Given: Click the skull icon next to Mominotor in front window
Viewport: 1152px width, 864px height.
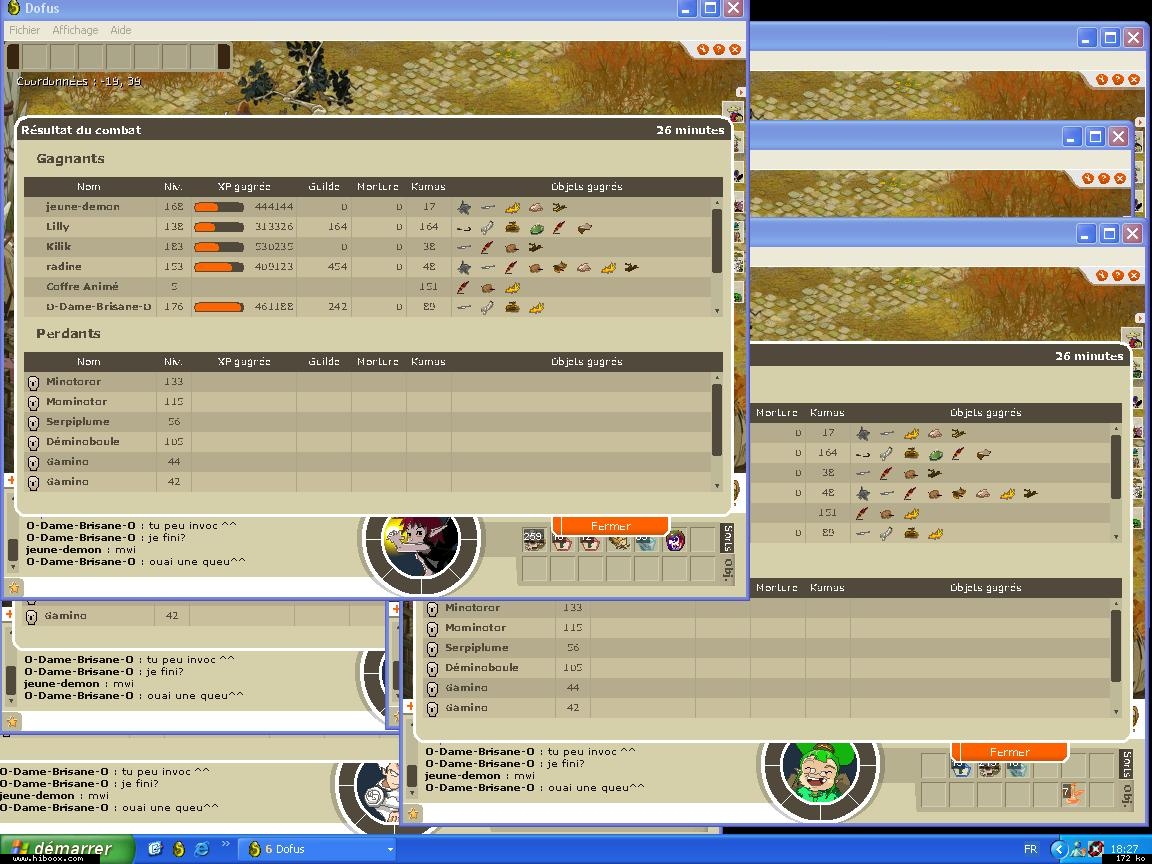Looking at the screenshot, I should click(33, 402).
